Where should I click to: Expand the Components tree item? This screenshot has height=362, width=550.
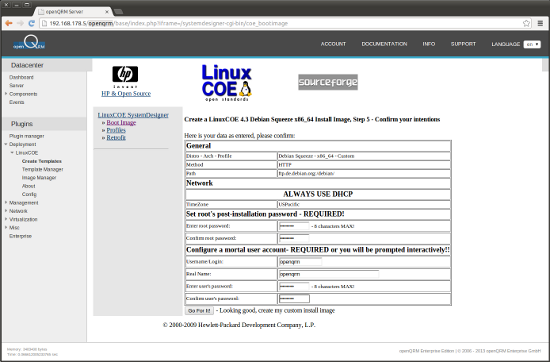pyautogui.click(x=6, y=94)
